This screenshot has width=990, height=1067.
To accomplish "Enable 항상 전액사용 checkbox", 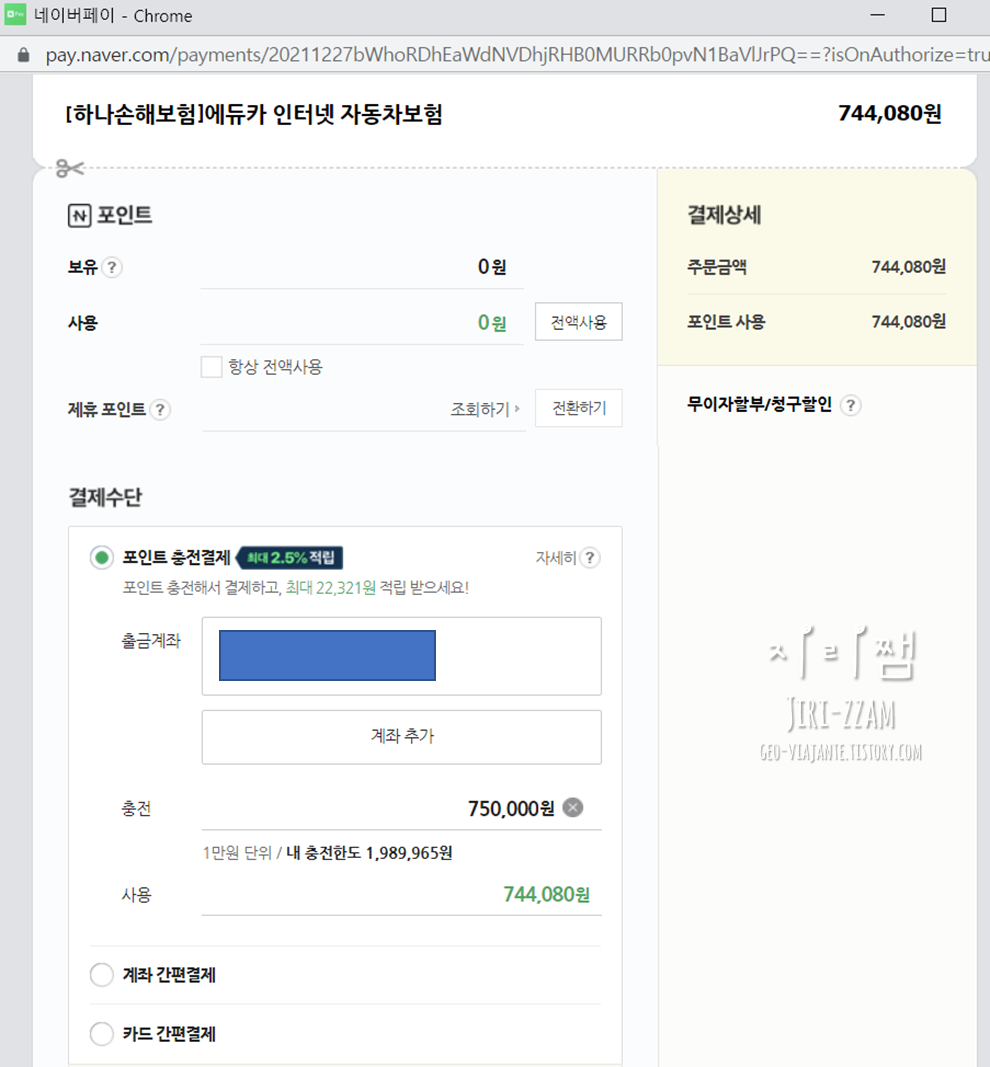I will (x=212, y=367).
